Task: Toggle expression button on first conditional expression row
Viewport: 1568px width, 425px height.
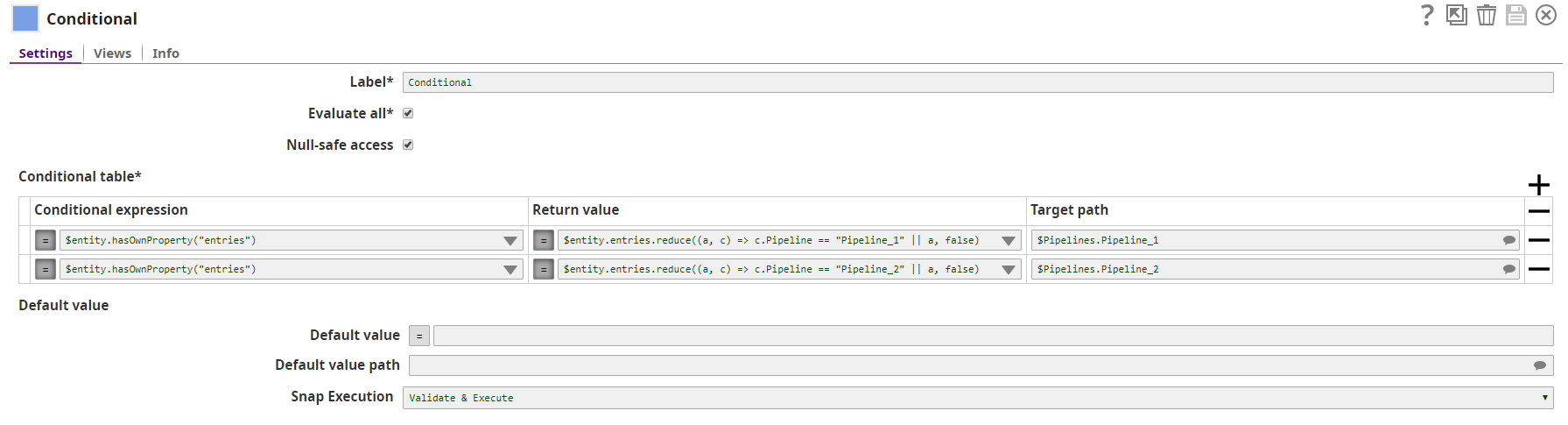Action: click(46, 240)
